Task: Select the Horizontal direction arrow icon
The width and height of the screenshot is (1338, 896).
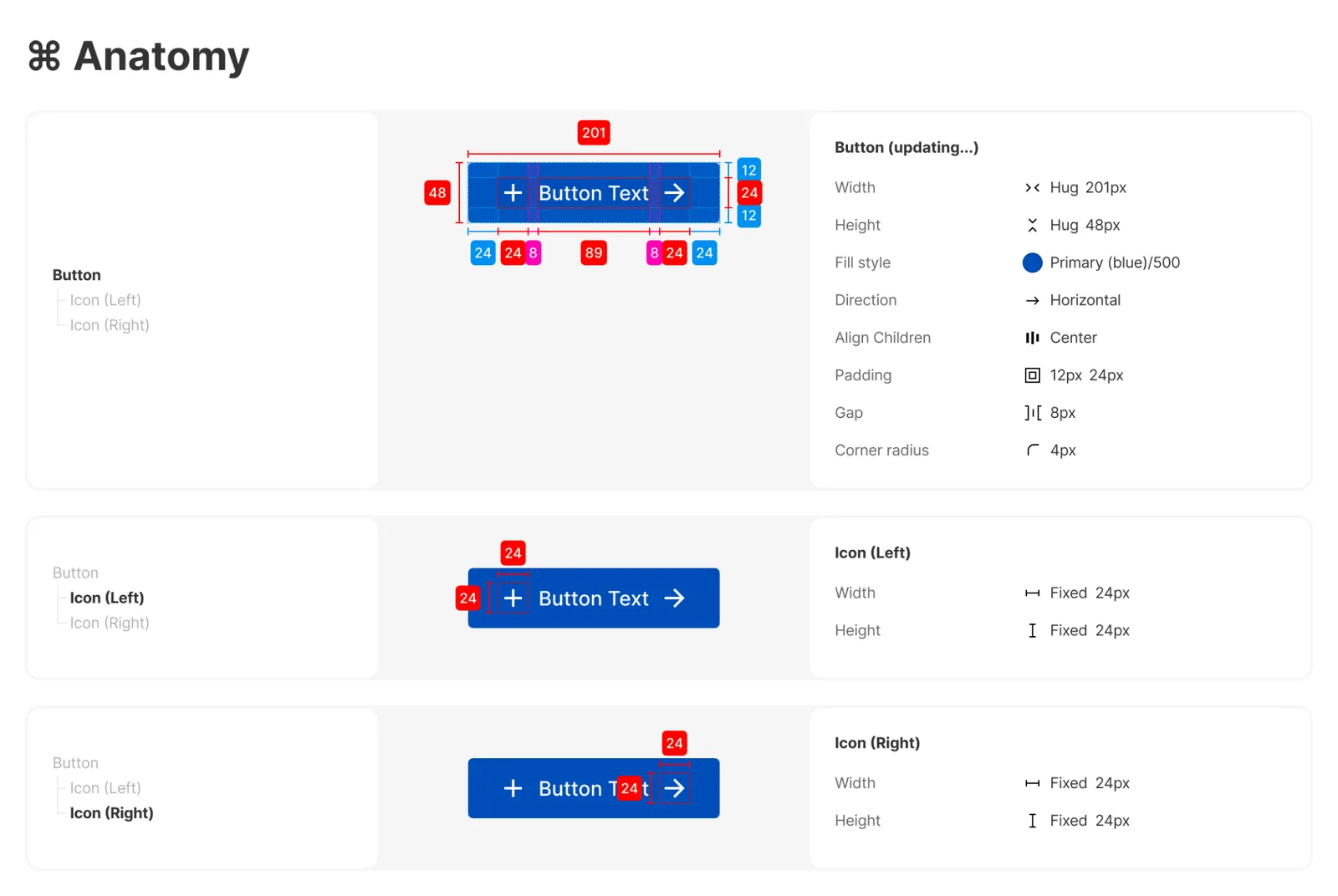Action: (1032, 300)
